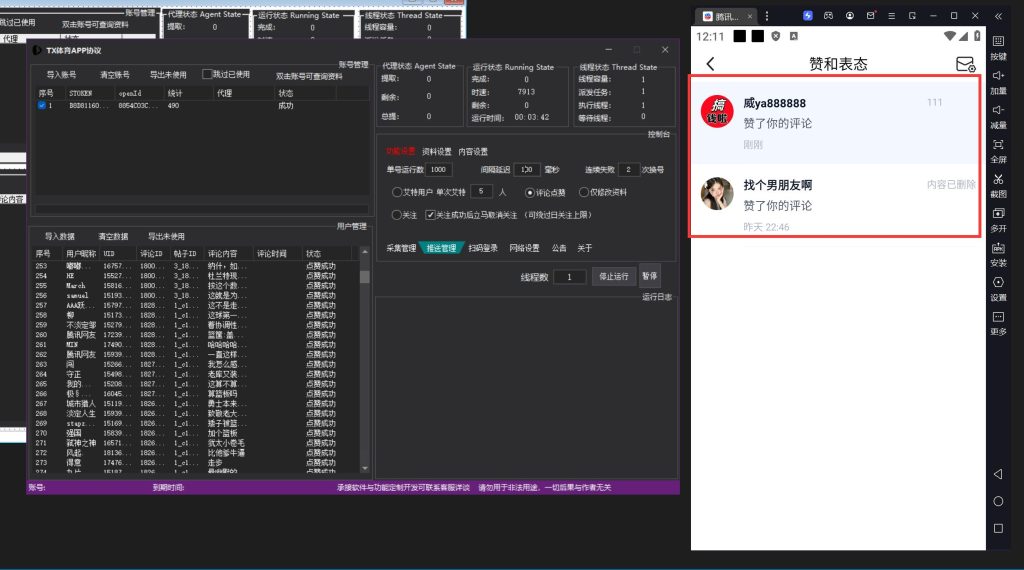Screen dimensions: 1024x570
Task: Tap the back arrow on 赞和表态 page
Action: (710, 64)
